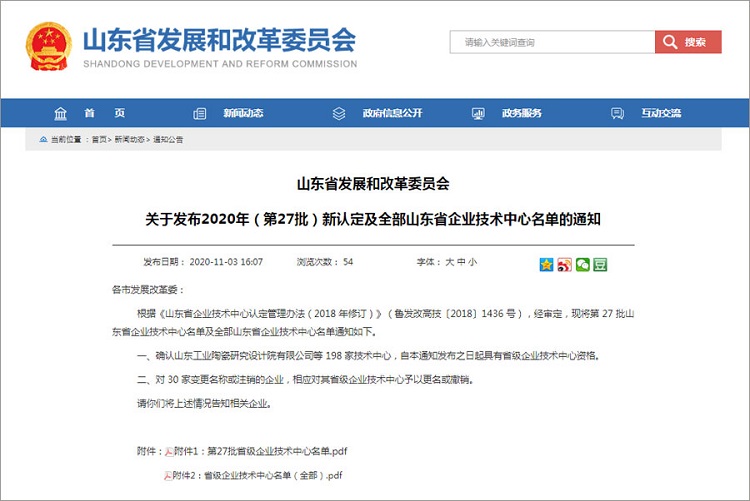Share article to Douban
This screenshot has height=501, width=750.
pyautogui.click(x=600, y=264)
